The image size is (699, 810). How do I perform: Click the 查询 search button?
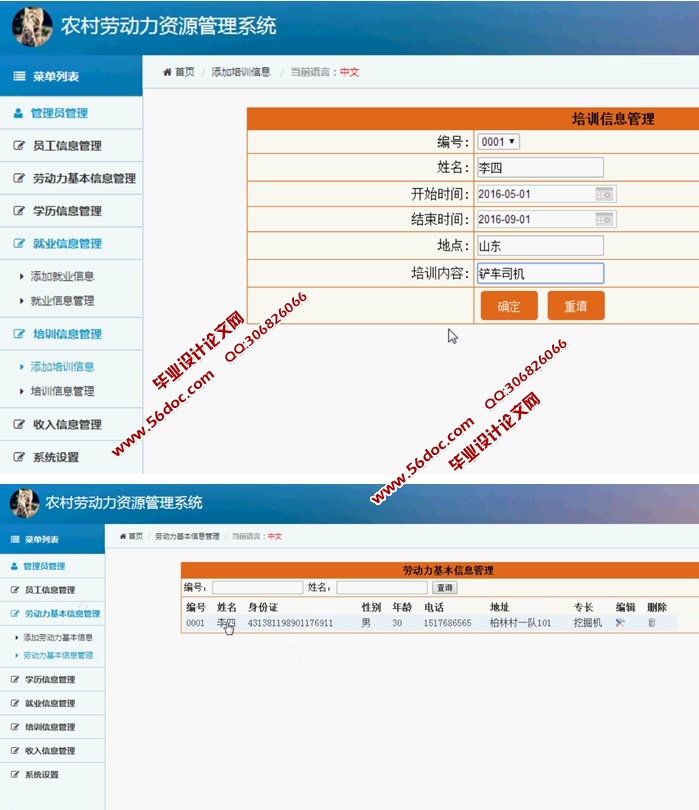tap(444, 588)
